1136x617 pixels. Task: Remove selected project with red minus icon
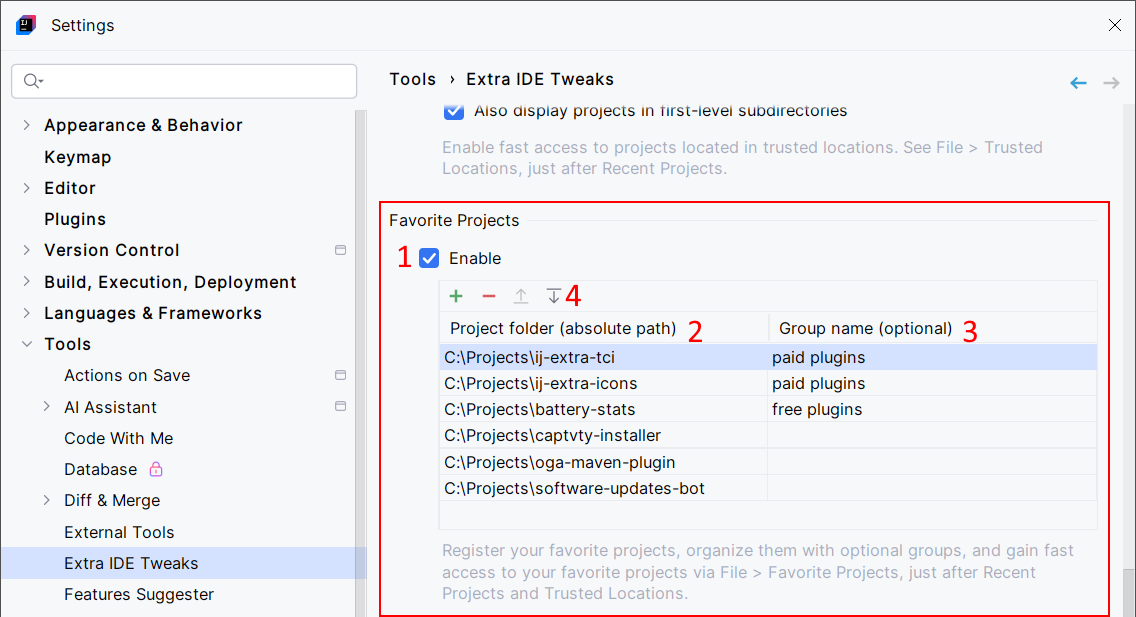pyautogui.click(x=489, y=296)
